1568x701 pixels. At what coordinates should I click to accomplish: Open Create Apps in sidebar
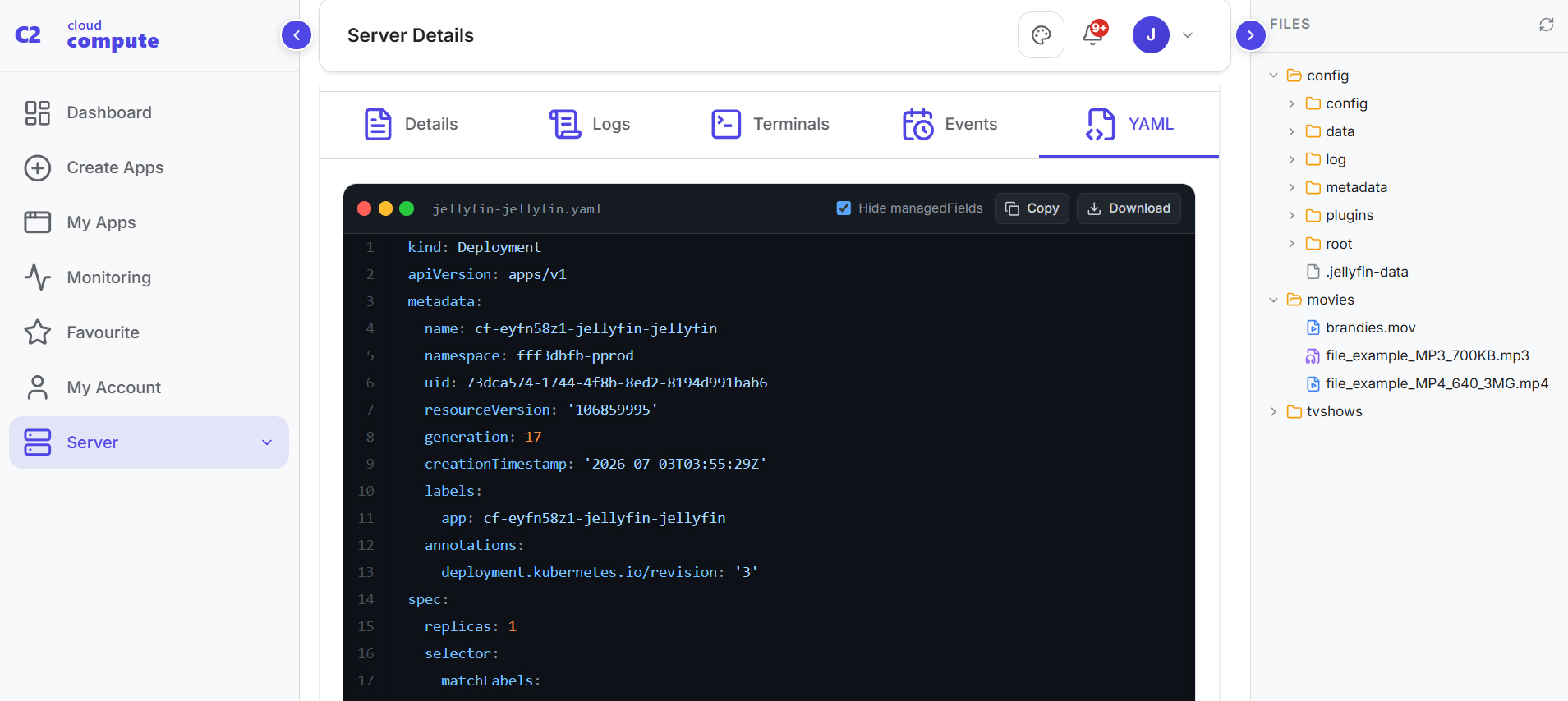point(149,167)
